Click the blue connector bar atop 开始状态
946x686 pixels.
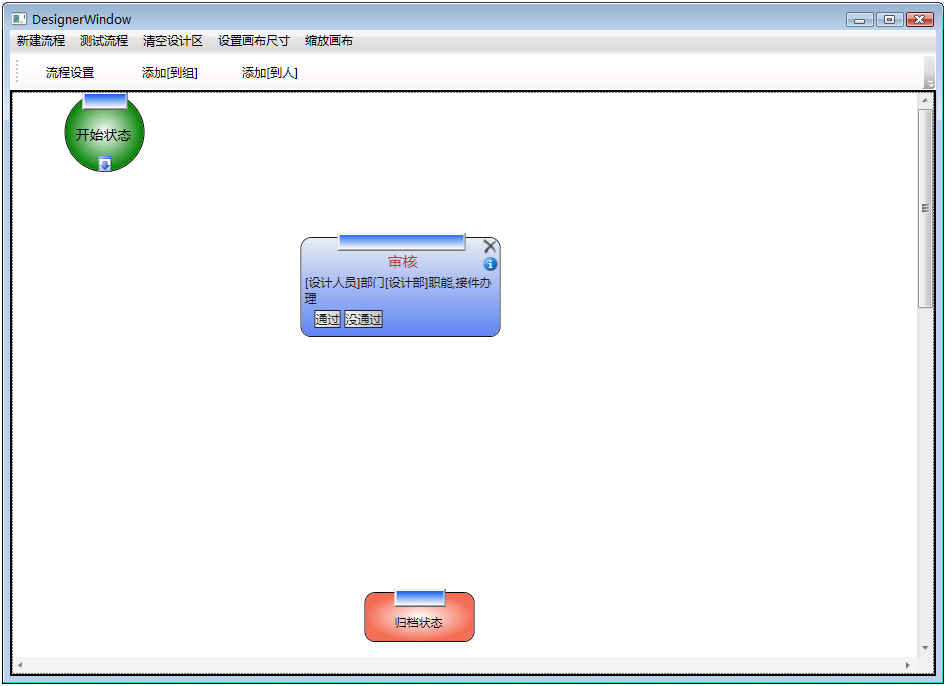[x=104, y=101]
